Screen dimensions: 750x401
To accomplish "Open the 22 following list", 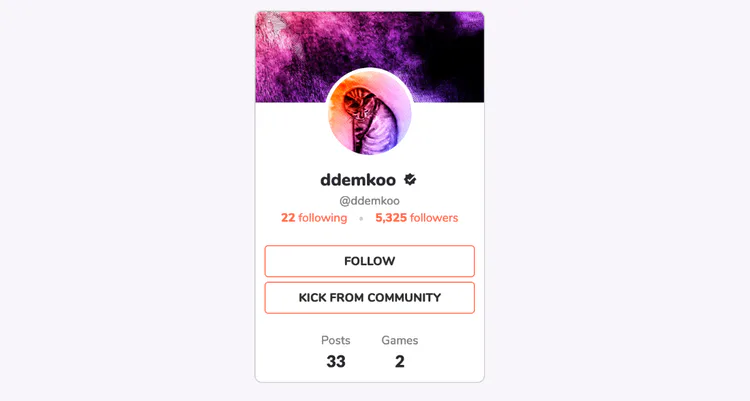I will 314,218.
